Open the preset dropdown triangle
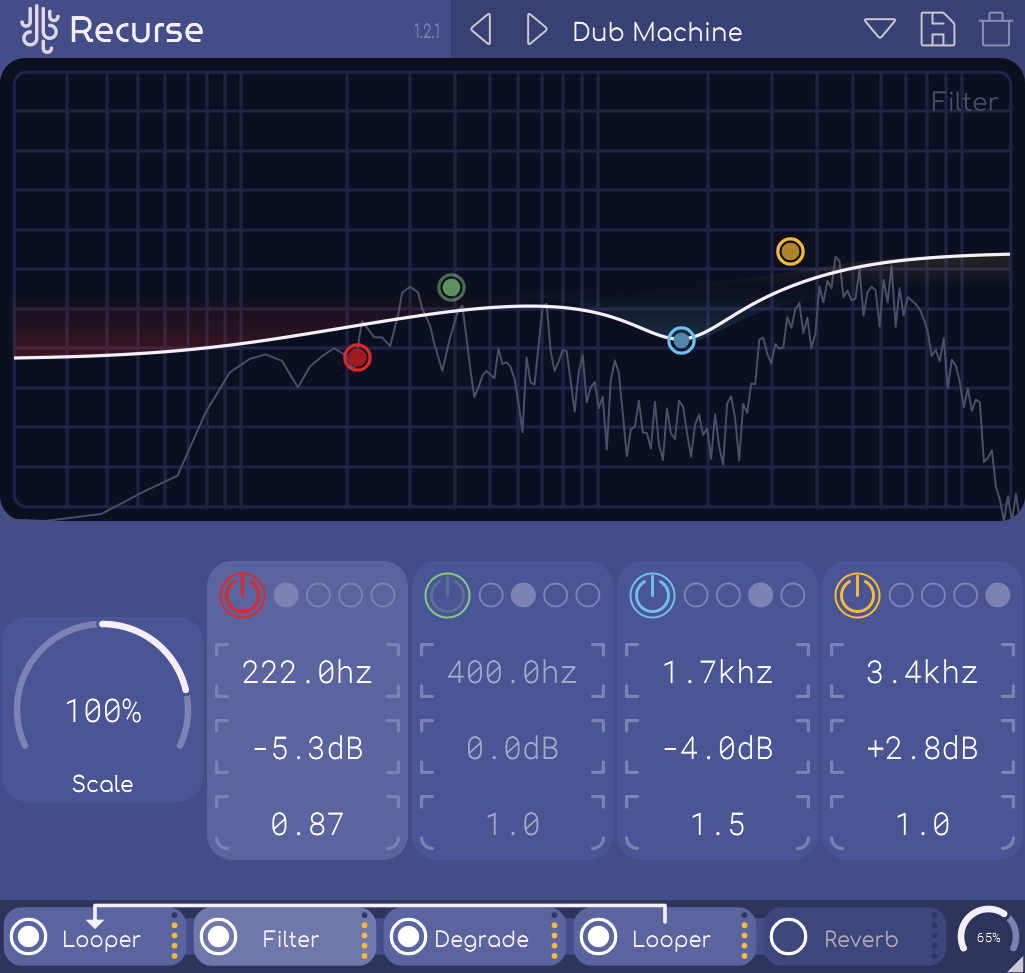This screenshot has width=1025, height=973. click(x=879, y=28)
